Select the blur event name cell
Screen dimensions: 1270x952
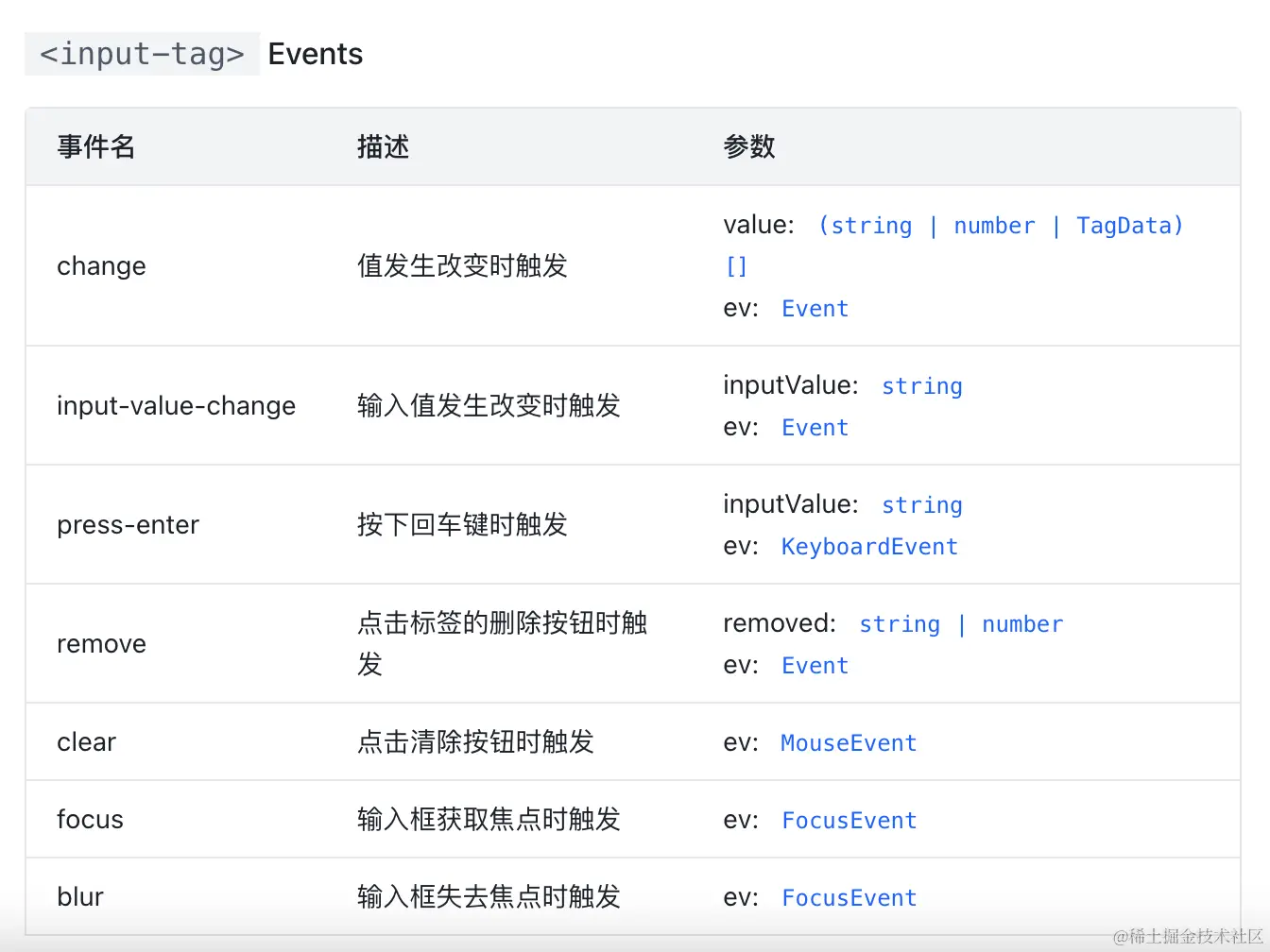tap(80, 897)
